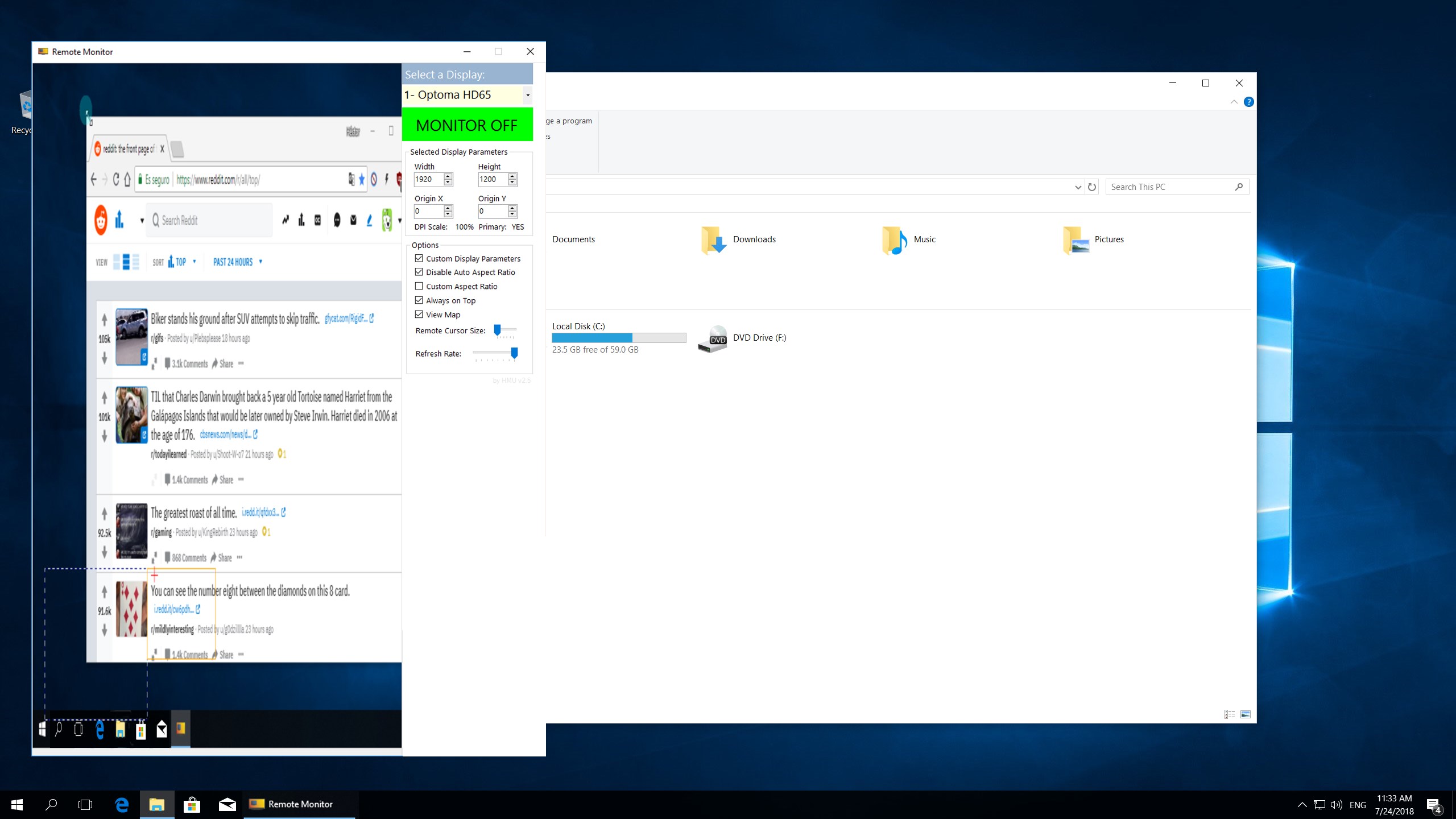This screenshot has width=1456, height=819.
Task: Open the Reddit inbox envelope icon
Action: click(353, 220)
